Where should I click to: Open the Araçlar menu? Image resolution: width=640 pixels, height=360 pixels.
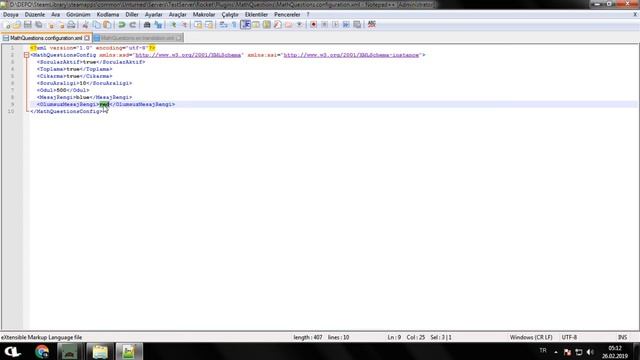tap(178, 14)
